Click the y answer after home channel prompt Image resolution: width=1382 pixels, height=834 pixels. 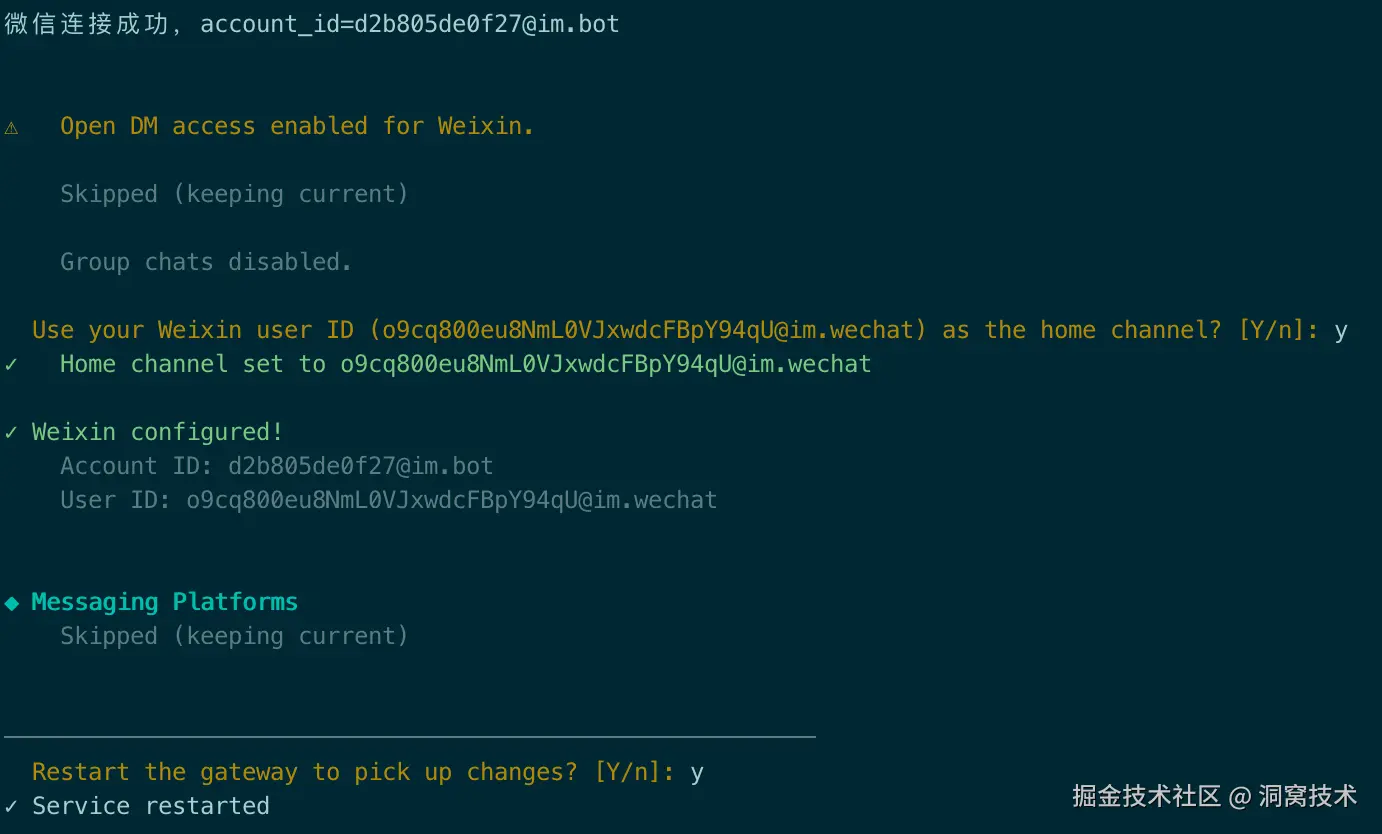tap(1341, 330)
